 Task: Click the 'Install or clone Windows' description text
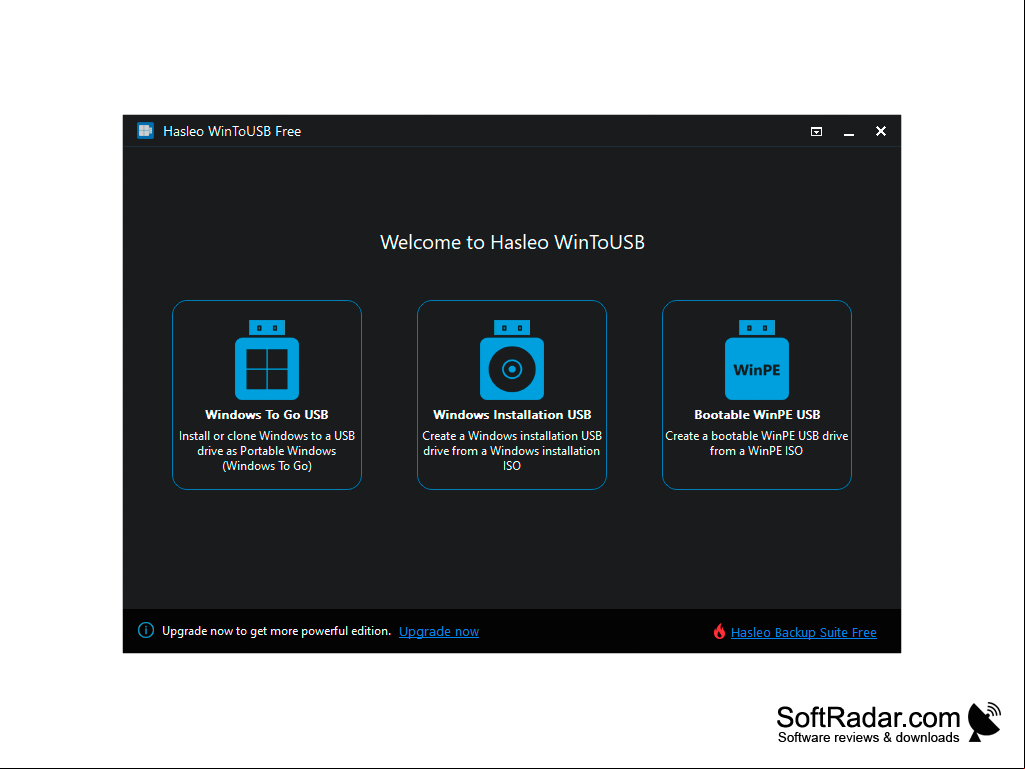point(267,451)
